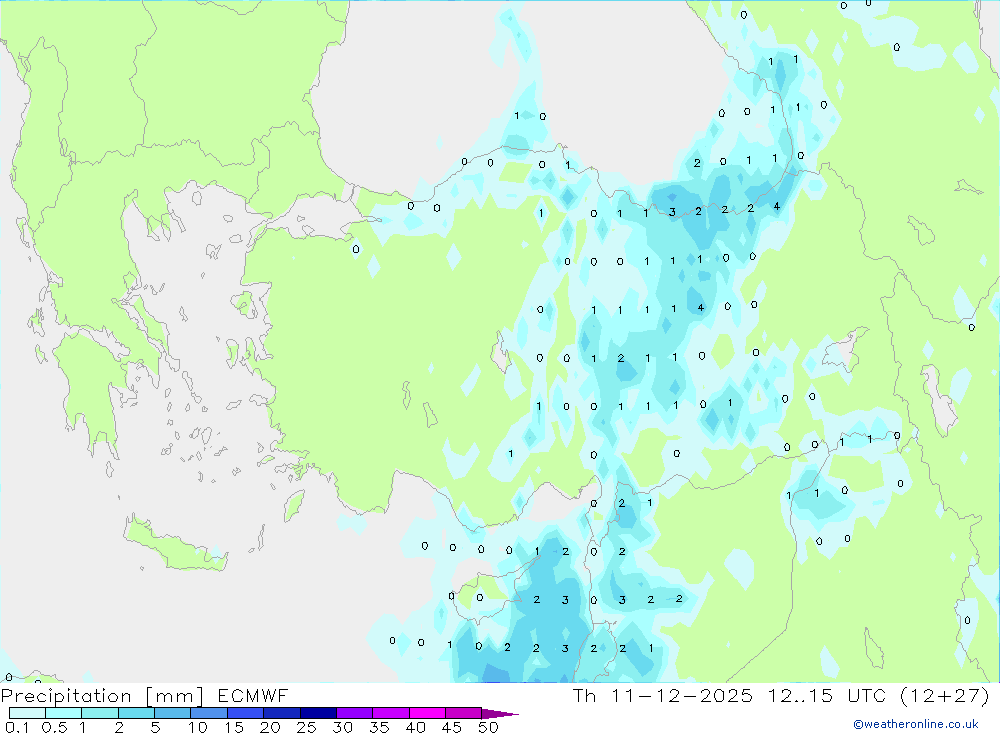Click the 'Precipitation [mm]' title text
The image size is (1000, 733).
pos(102,696)
